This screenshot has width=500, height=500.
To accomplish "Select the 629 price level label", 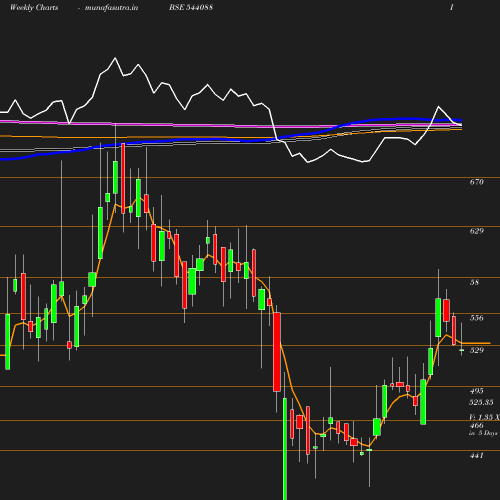I will (x=476, y=231).
